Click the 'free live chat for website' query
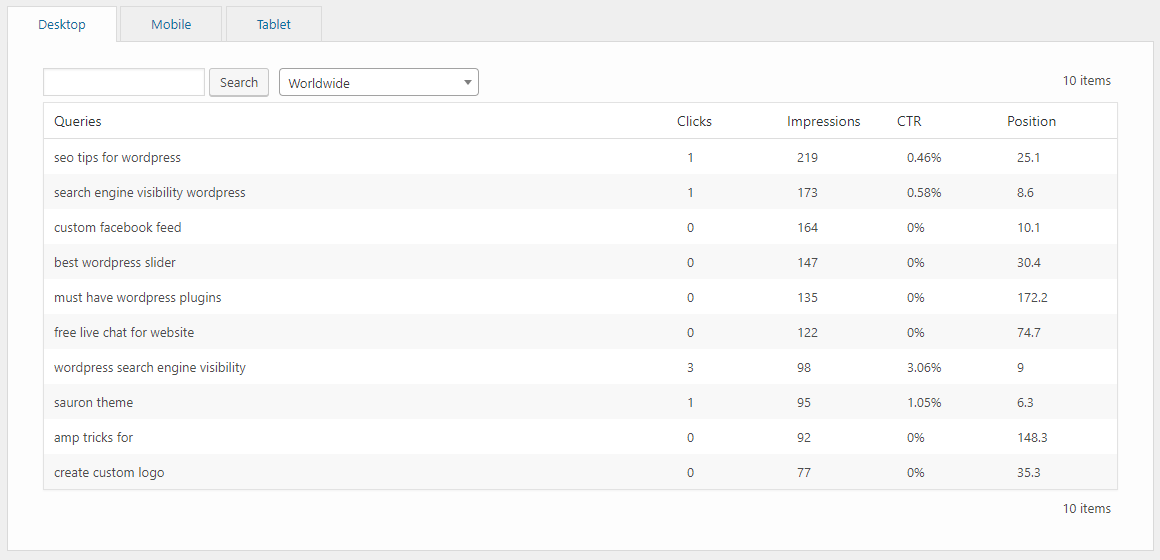The width and height of the screenshot is (1160, 560). [124, 332]
